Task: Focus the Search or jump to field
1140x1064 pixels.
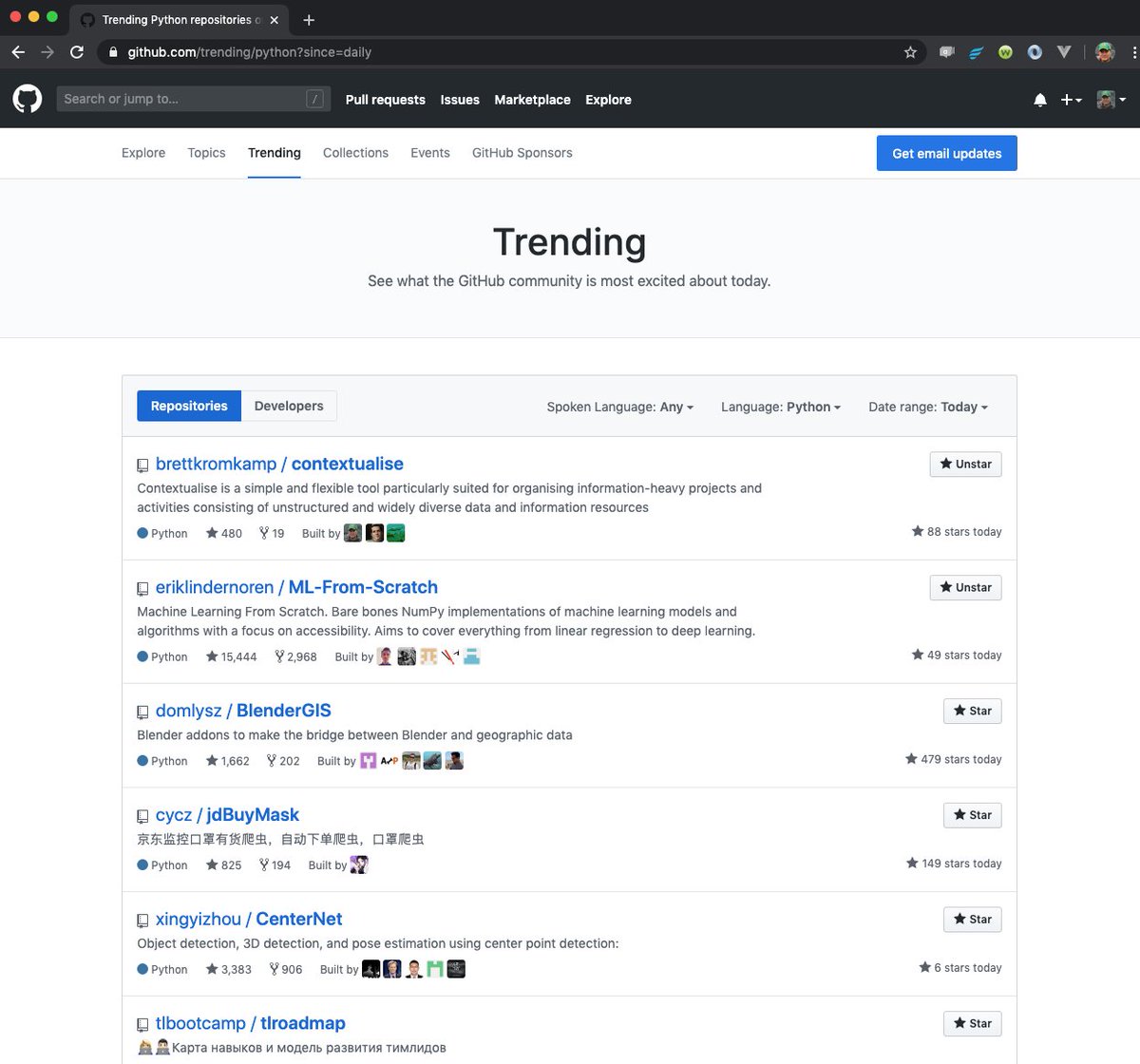Action: click(x=194, y=99)
